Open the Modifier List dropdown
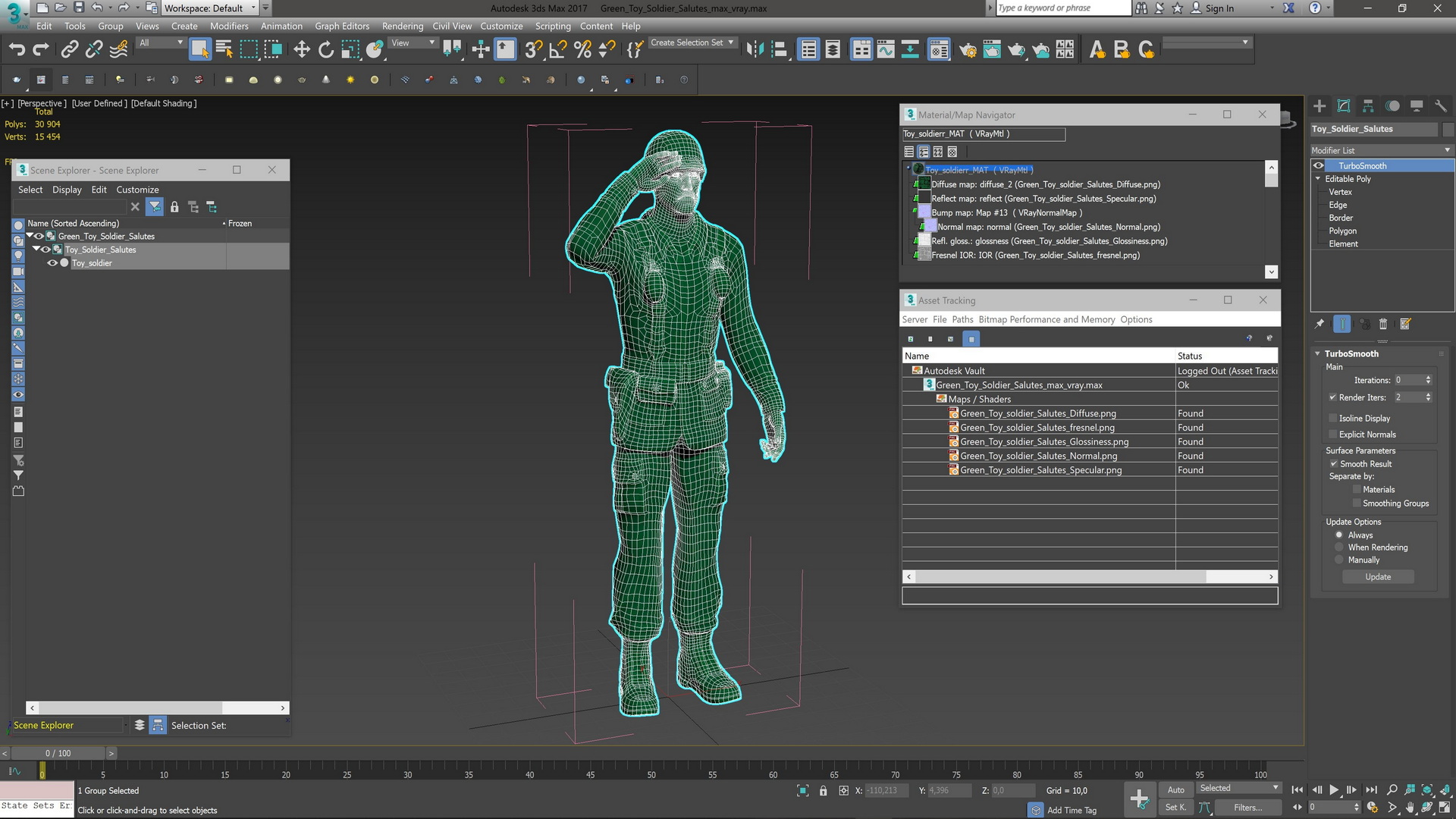1456x819 pixels. [x=1382, y=150]
